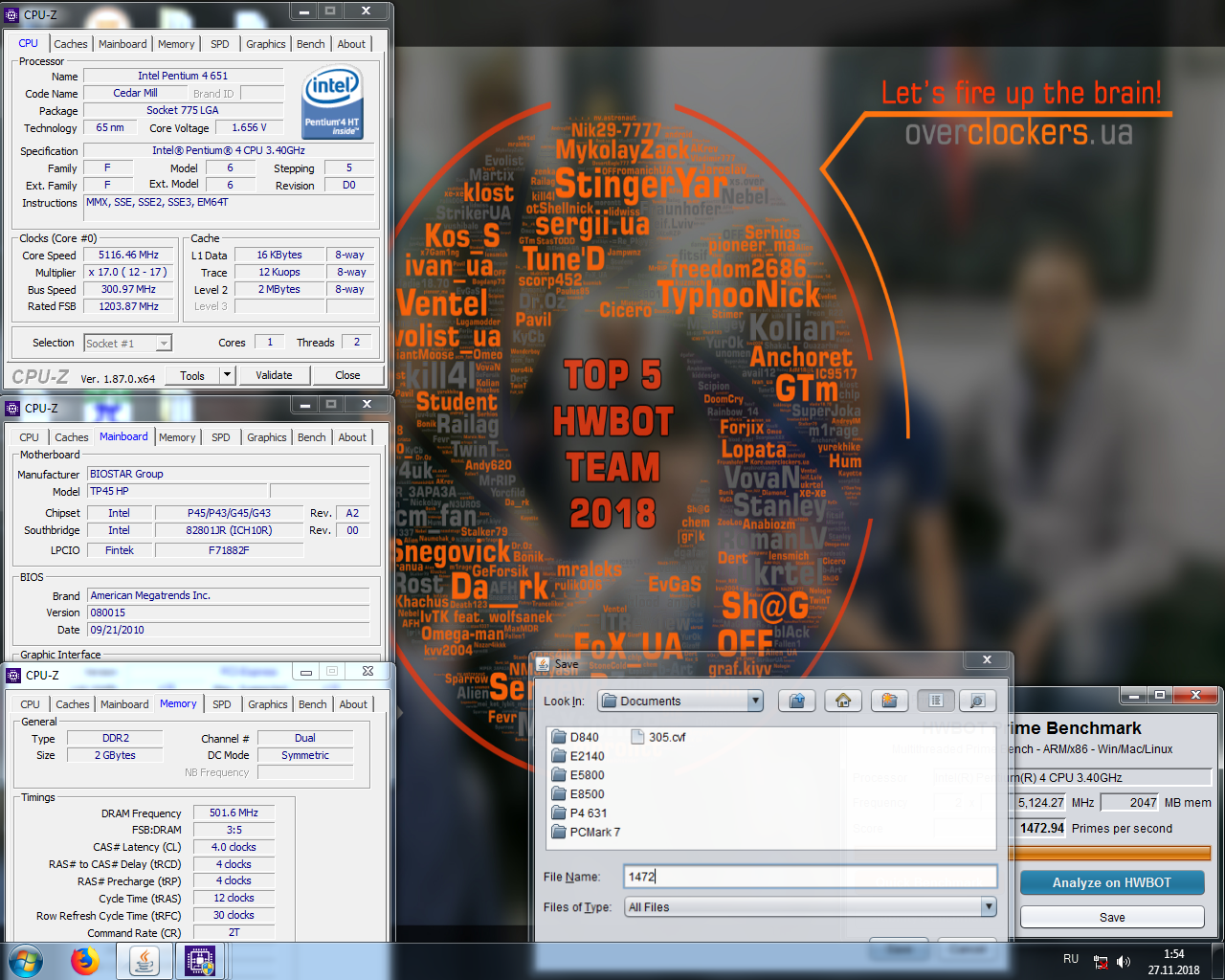The height and width of the screenshot is (980, 1225).
Task: Click the southbridge value 82801JR (ICH10R)
Action: (229, 530)
